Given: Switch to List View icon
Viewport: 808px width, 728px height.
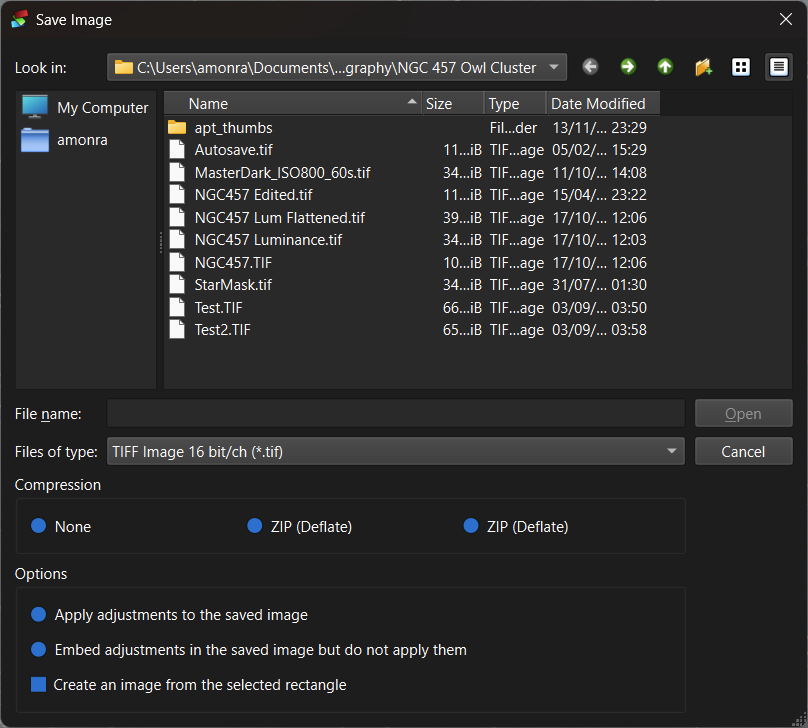Looking at the screenshot, I should pos(741,67).
